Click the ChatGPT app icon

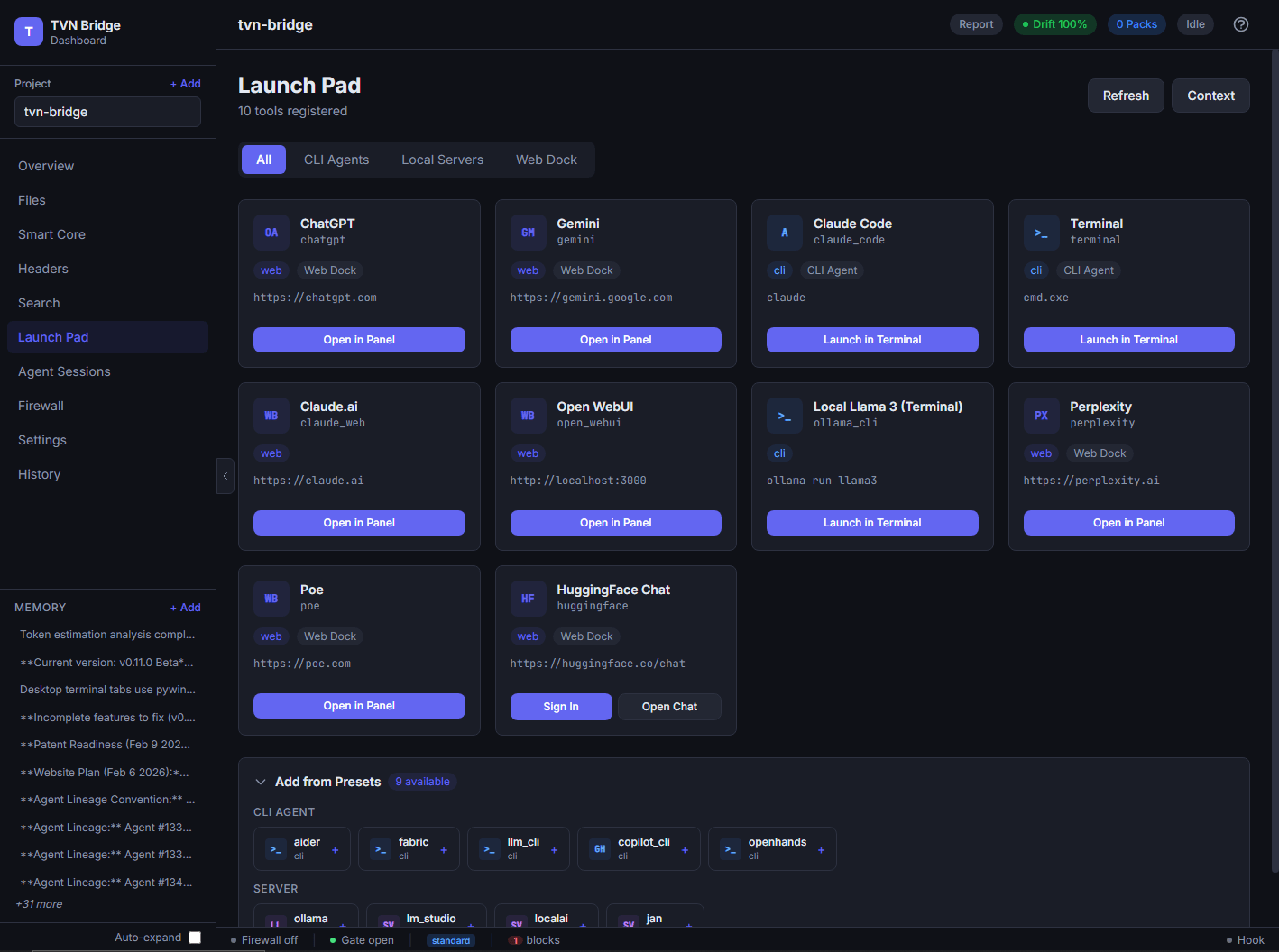pos(271,232)
